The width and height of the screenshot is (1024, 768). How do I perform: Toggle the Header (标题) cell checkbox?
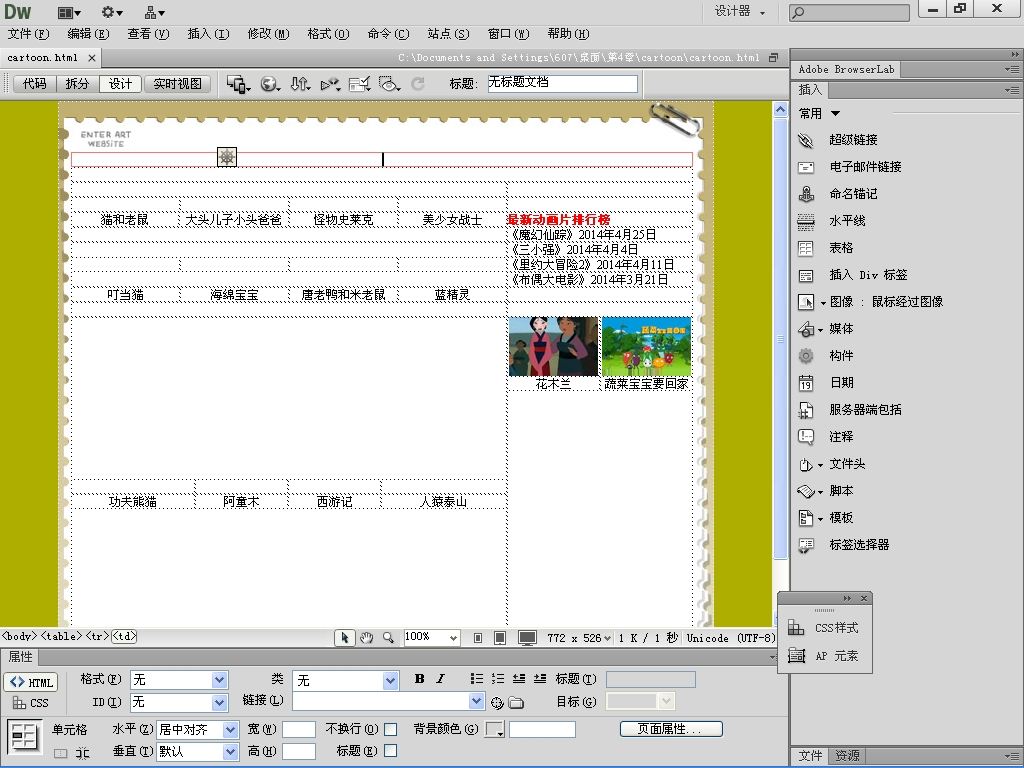(391, 751)
